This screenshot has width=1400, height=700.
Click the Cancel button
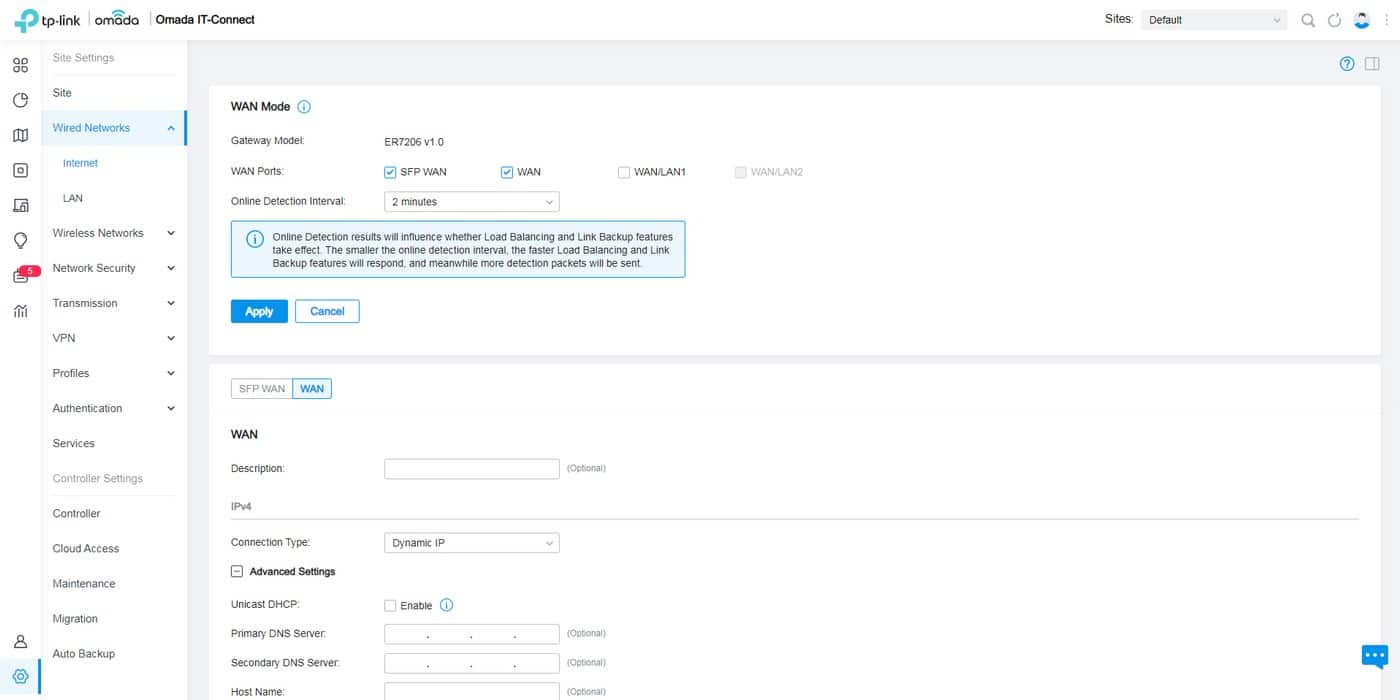(327, 311)
